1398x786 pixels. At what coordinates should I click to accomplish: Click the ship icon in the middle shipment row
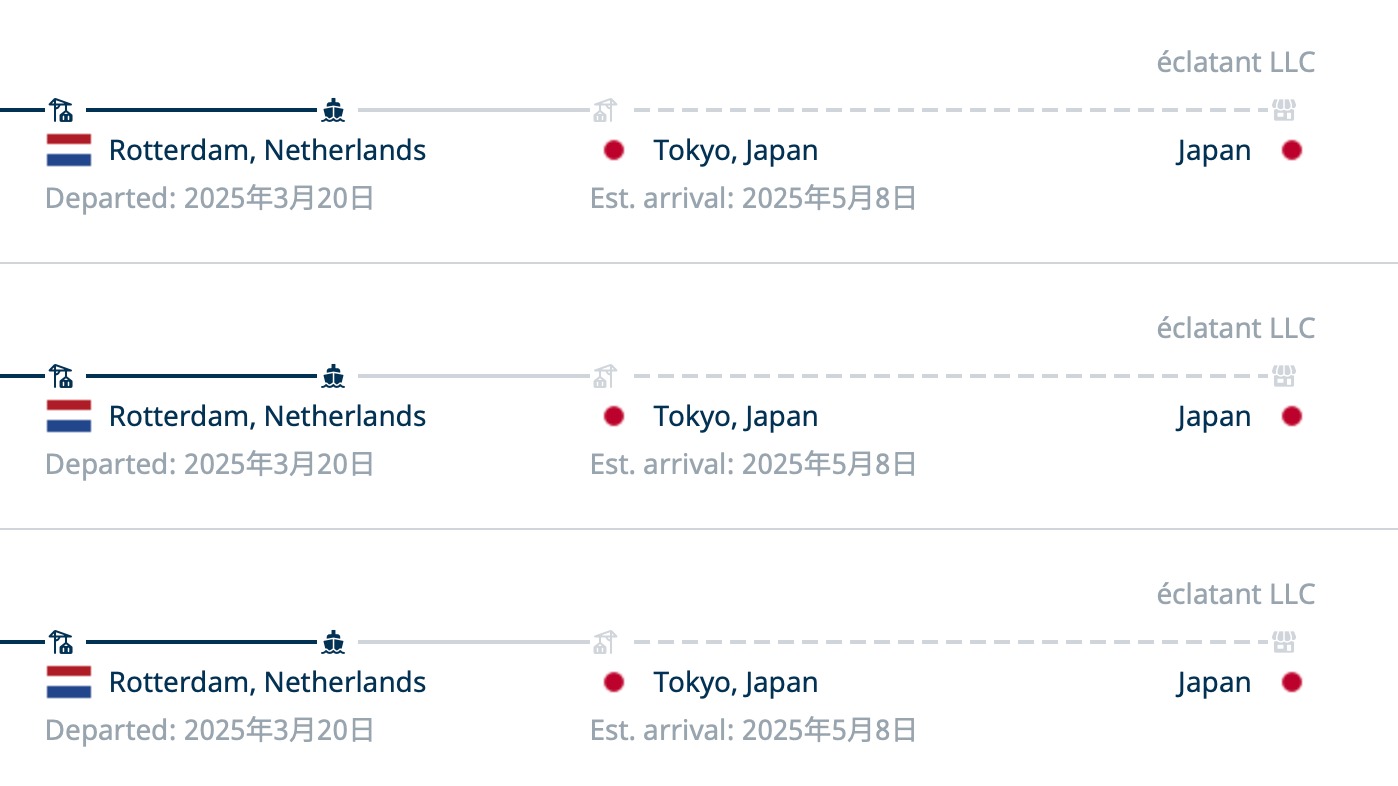(x=334, y=376)
